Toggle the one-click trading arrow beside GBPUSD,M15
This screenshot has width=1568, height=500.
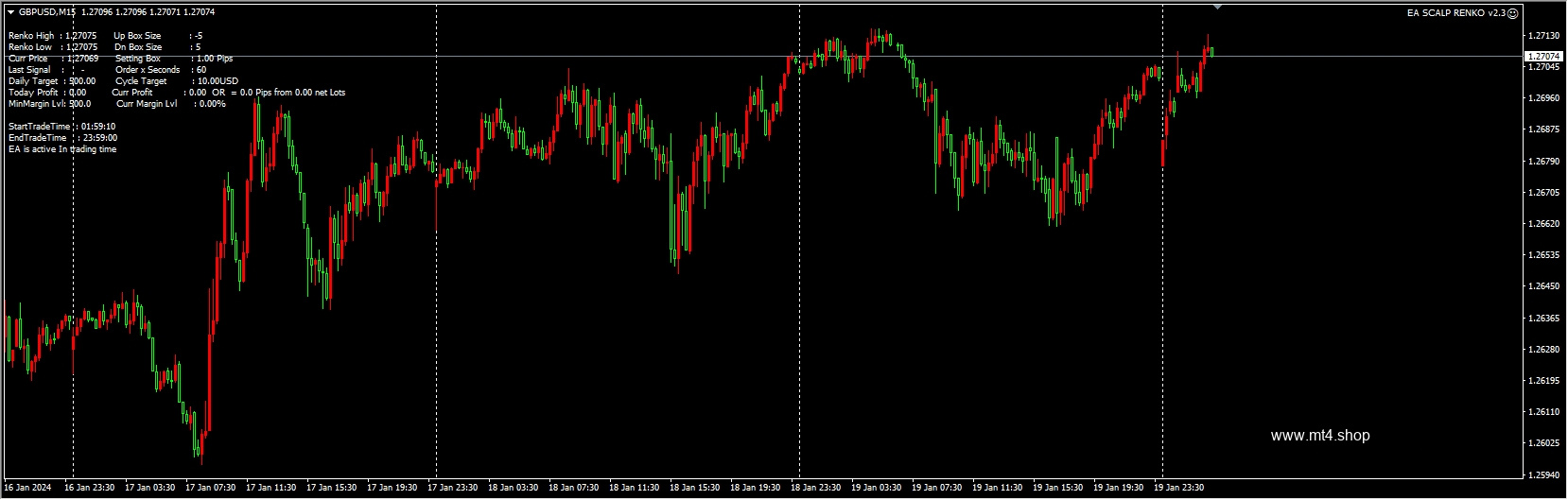[10, 12]
